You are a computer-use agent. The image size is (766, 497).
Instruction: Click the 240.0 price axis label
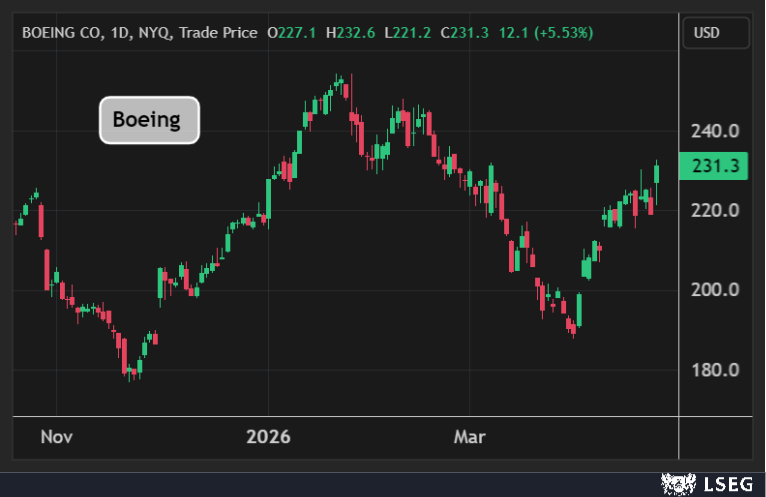point(714,131)
